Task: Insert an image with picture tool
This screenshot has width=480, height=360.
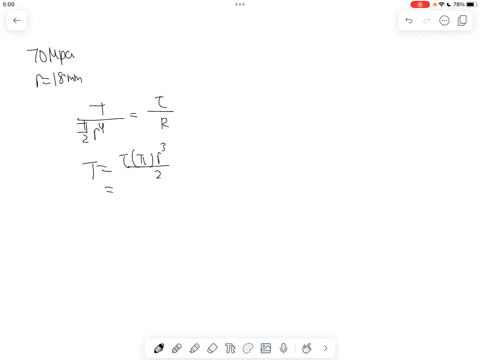Action: (x=266, y=348)
